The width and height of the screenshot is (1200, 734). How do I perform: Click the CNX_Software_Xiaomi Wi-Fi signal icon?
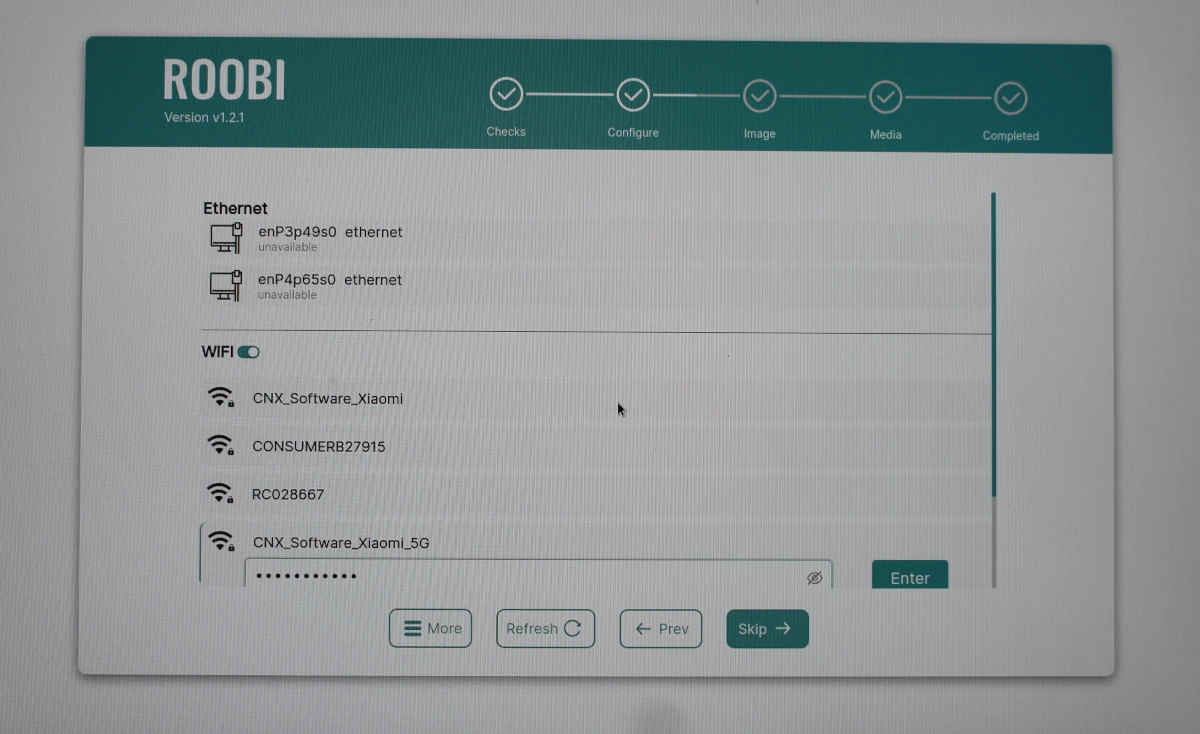coord(221,397)
